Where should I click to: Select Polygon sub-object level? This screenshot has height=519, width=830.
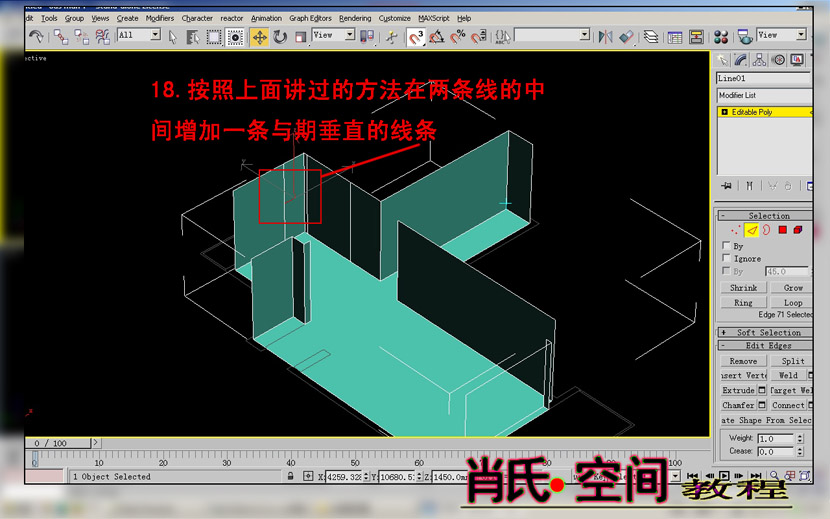tap(782, 230)
